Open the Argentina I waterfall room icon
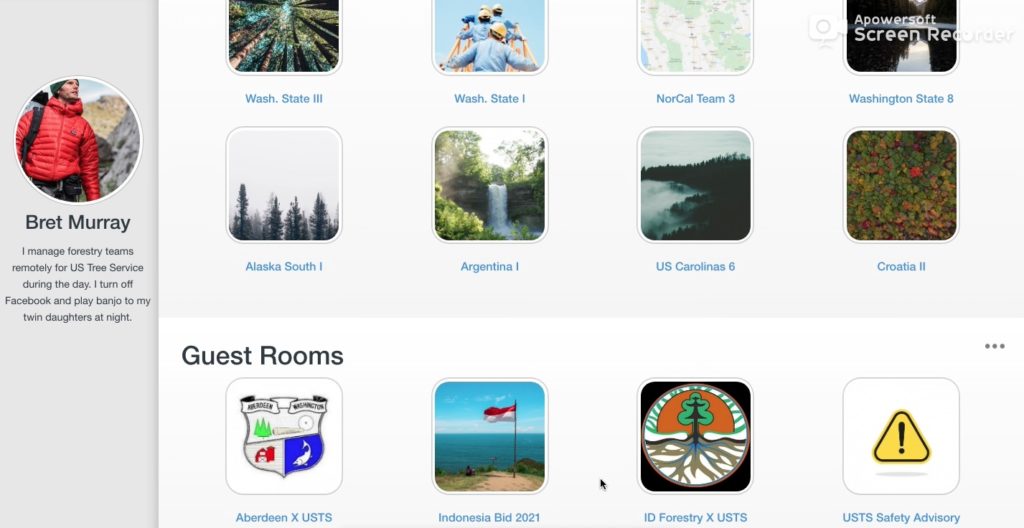Screen dimensions: 1024x528 click(490, 185)
